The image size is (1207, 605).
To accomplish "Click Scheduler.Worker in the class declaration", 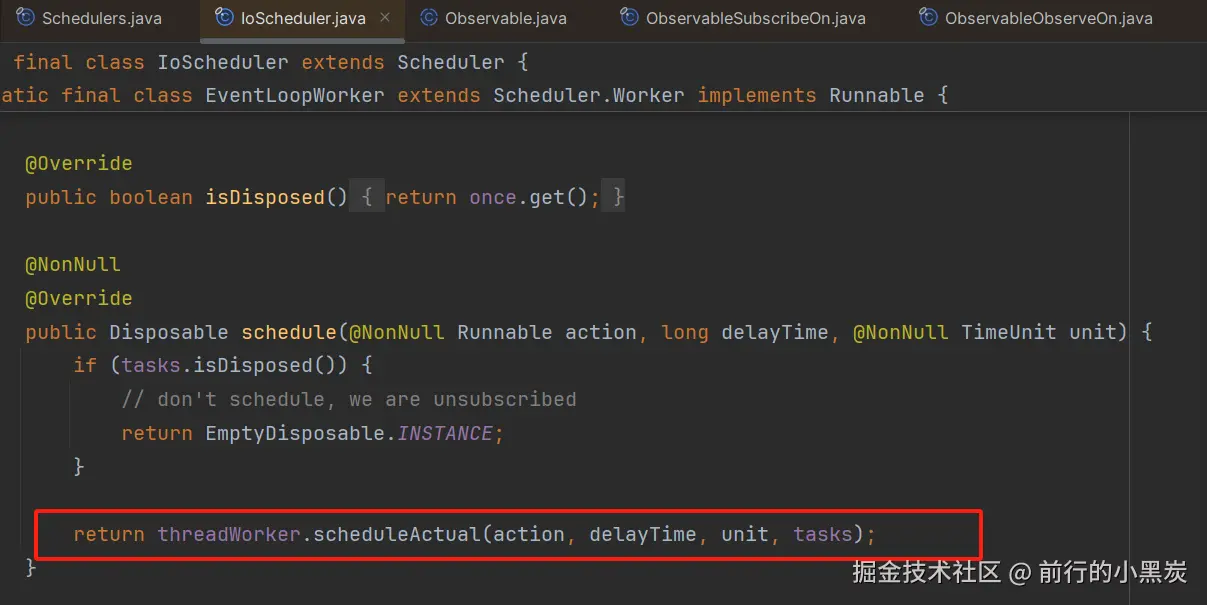I will [x=589, y=95].
